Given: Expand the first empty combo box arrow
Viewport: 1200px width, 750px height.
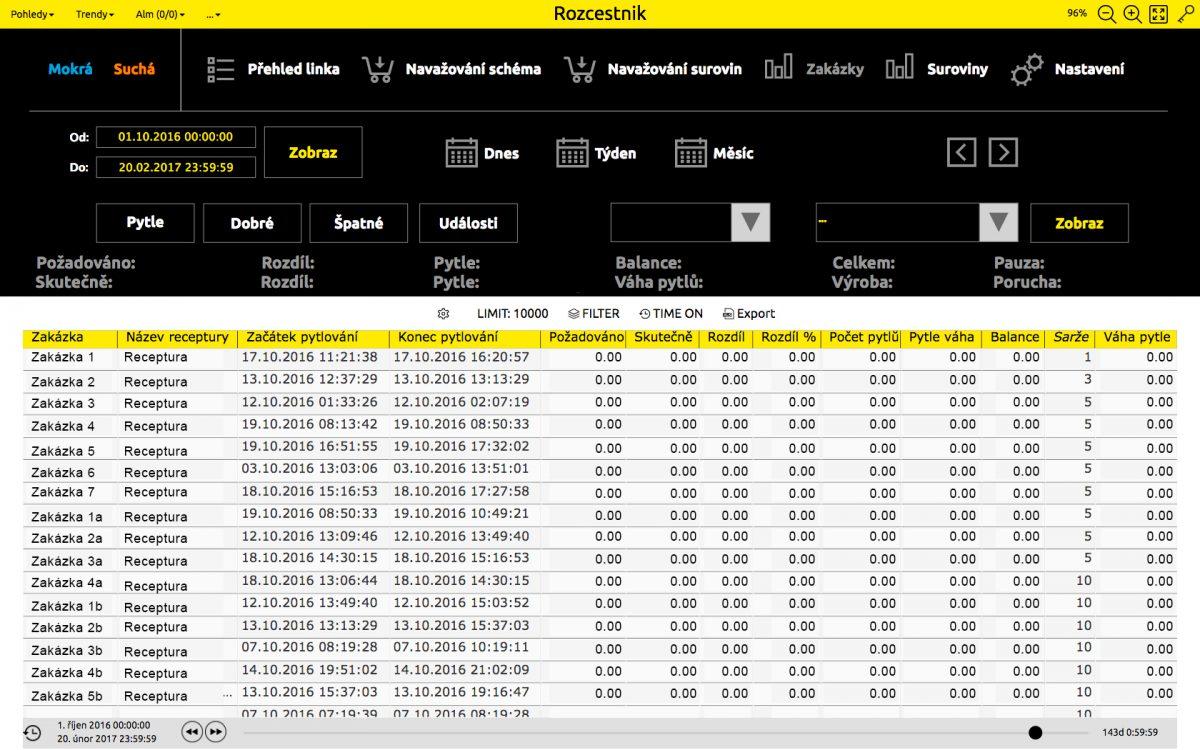Looking at the screenshot, I should point(751,222).
